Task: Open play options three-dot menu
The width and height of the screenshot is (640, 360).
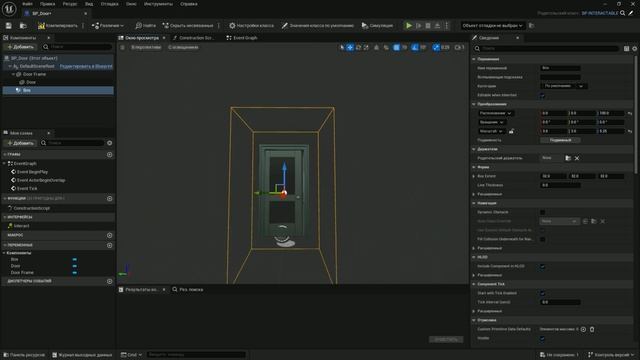Action: click(447, 25)
